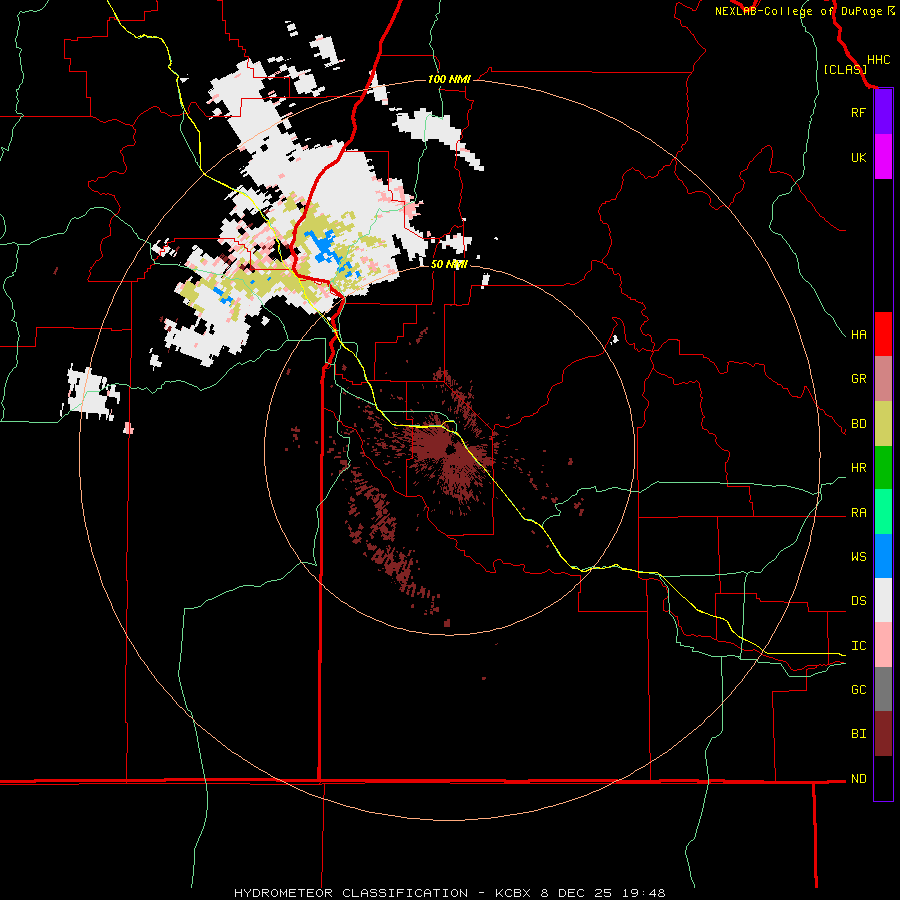Click the DS legend label
900x900 pixels.
(x=859, y=601)
